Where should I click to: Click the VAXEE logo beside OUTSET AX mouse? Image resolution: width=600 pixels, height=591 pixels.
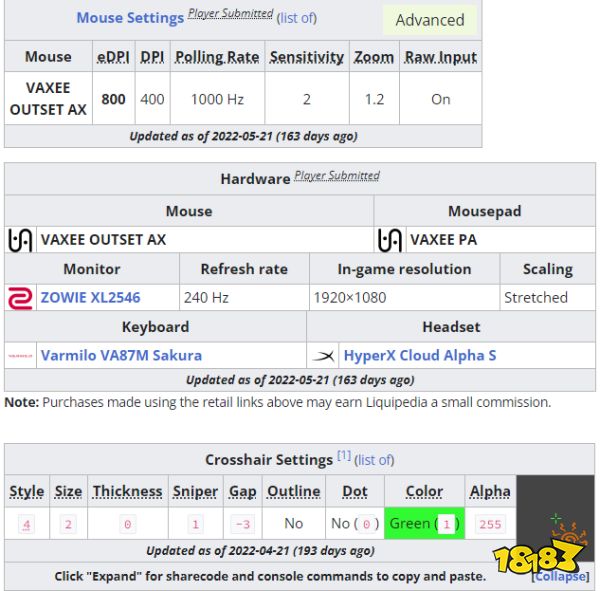tap(20, 240)
